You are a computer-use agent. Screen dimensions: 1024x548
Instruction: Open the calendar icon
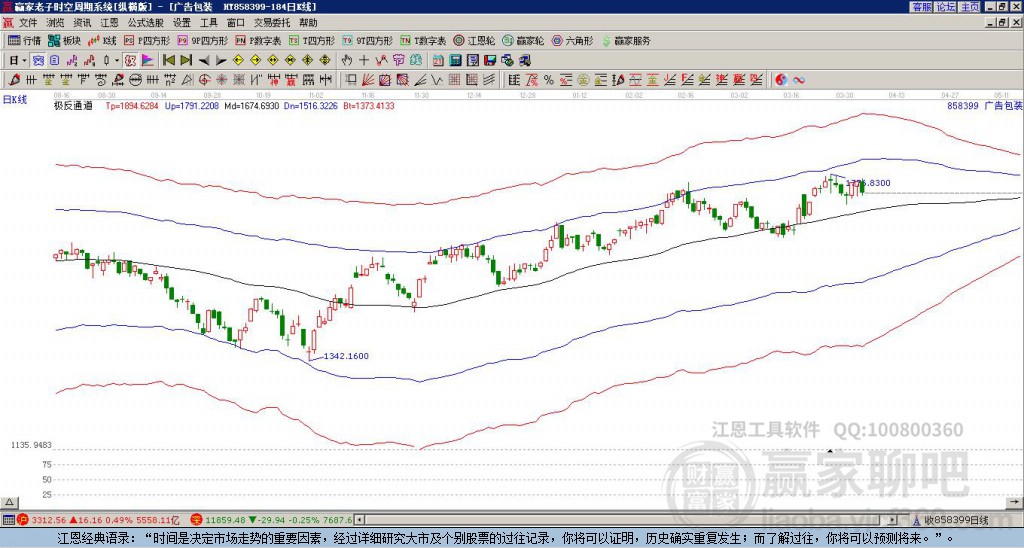click(x=438, y=61)
